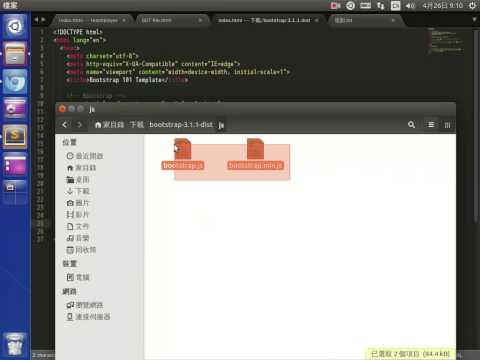
Task: Close the js file manager window
Action: click(x=62, y=109)
